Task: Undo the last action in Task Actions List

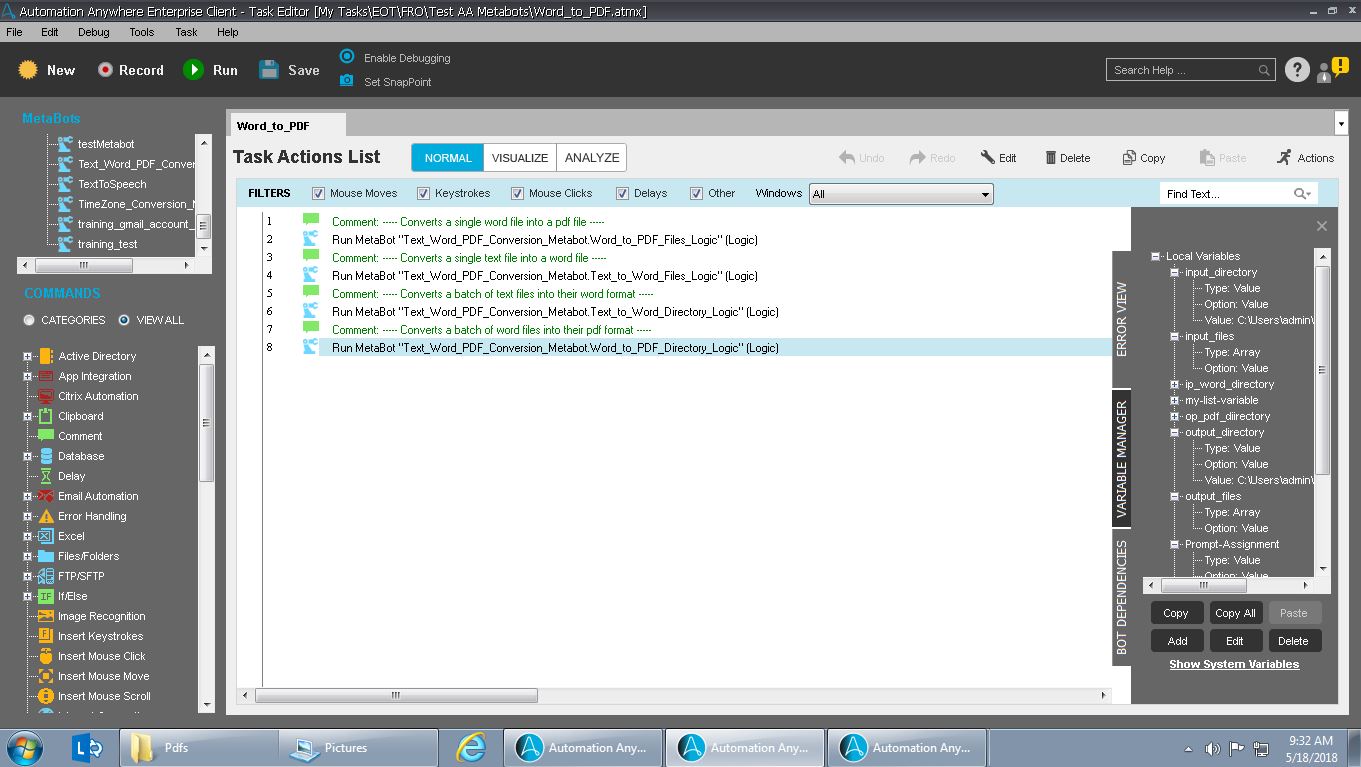Action: tap(862, 158)
